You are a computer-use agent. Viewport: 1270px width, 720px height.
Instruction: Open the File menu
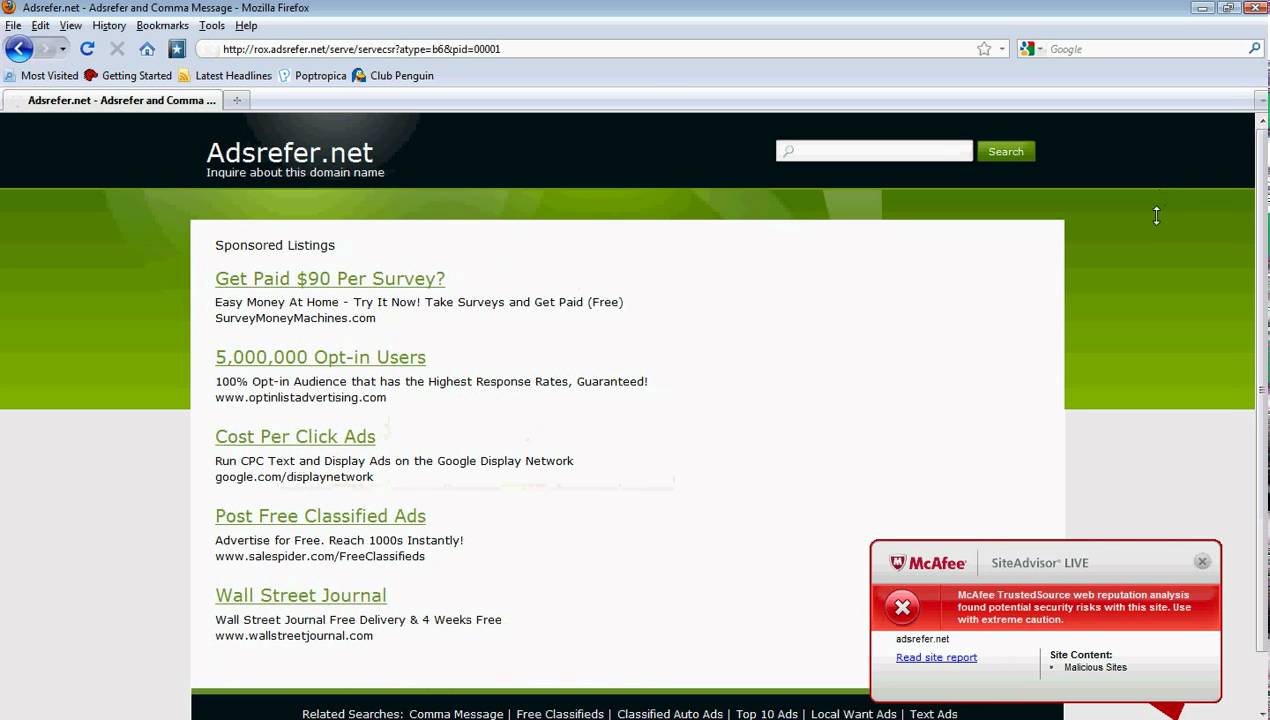point(13,26)
